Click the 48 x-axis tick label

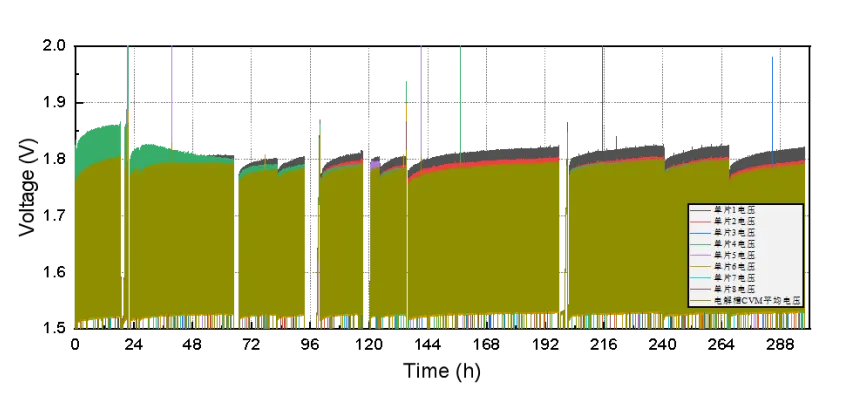(x=192, y=345)
